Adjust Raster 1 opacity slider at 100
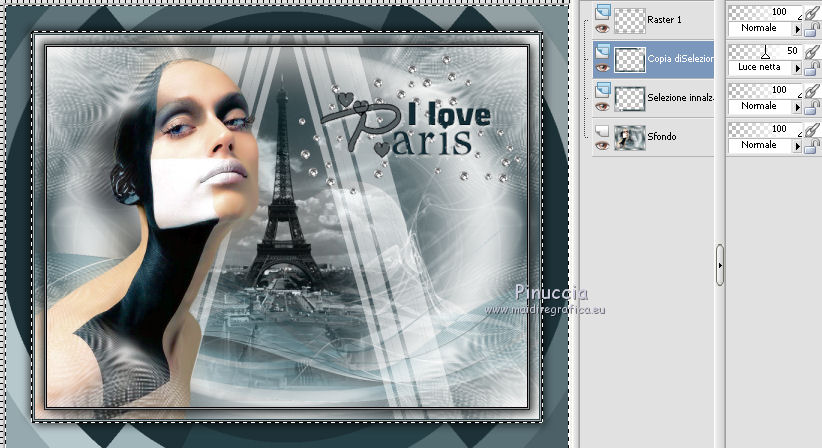This screenshot has height=448, width=822. pos(765,12)
